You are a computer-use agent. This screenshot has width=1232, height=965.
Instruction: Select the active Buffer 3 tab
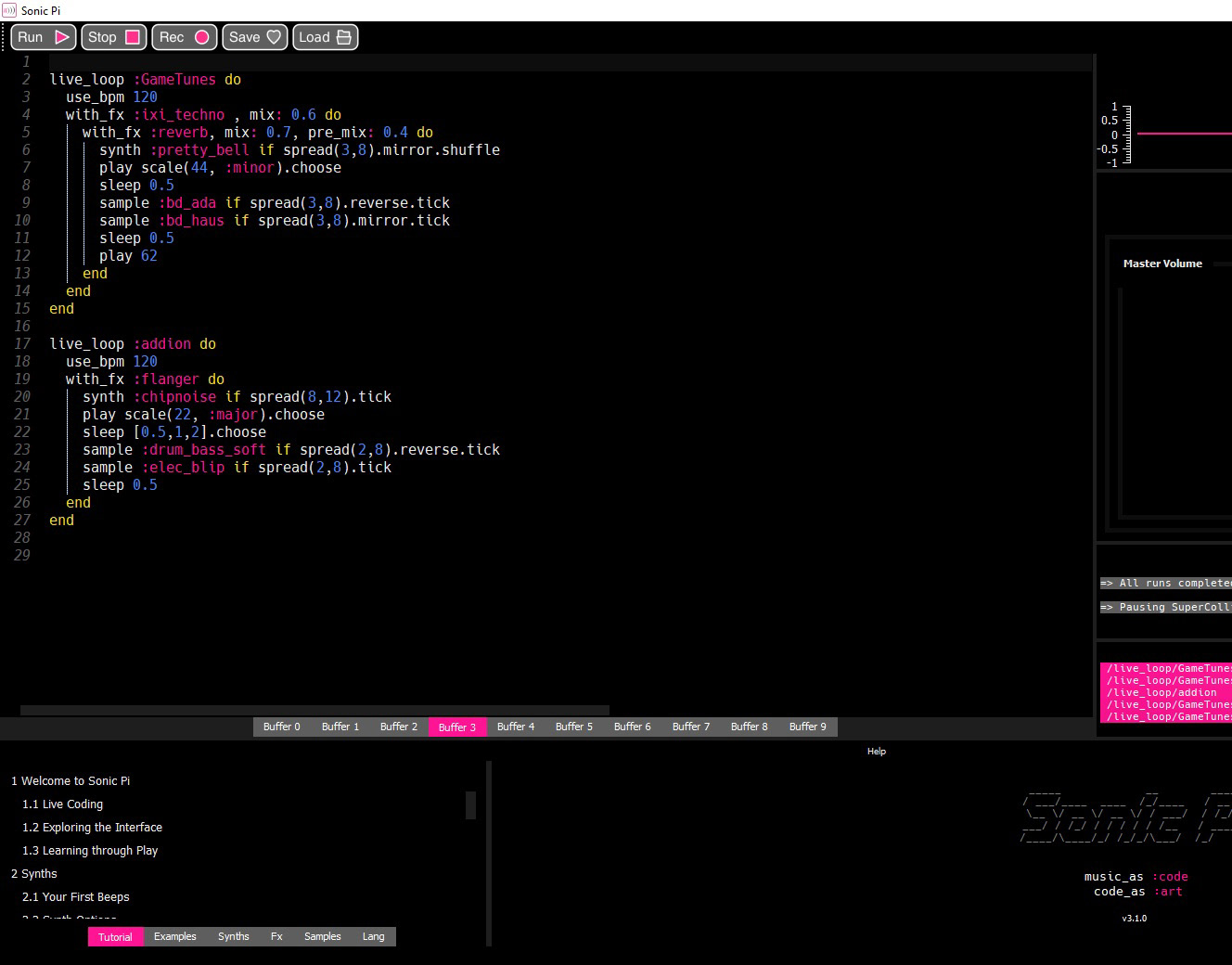pos(457,727)
